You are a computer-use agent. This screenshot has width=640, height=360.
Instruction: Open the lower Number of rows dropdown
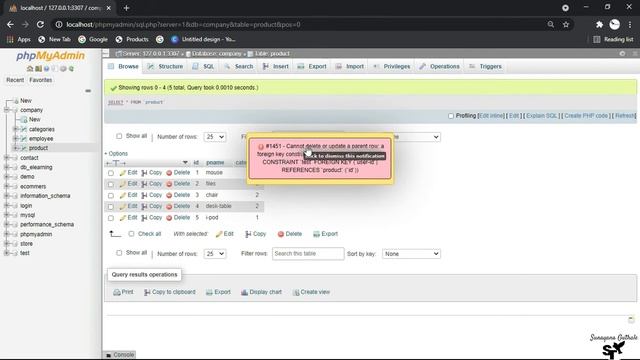click(x=215, y=254)
